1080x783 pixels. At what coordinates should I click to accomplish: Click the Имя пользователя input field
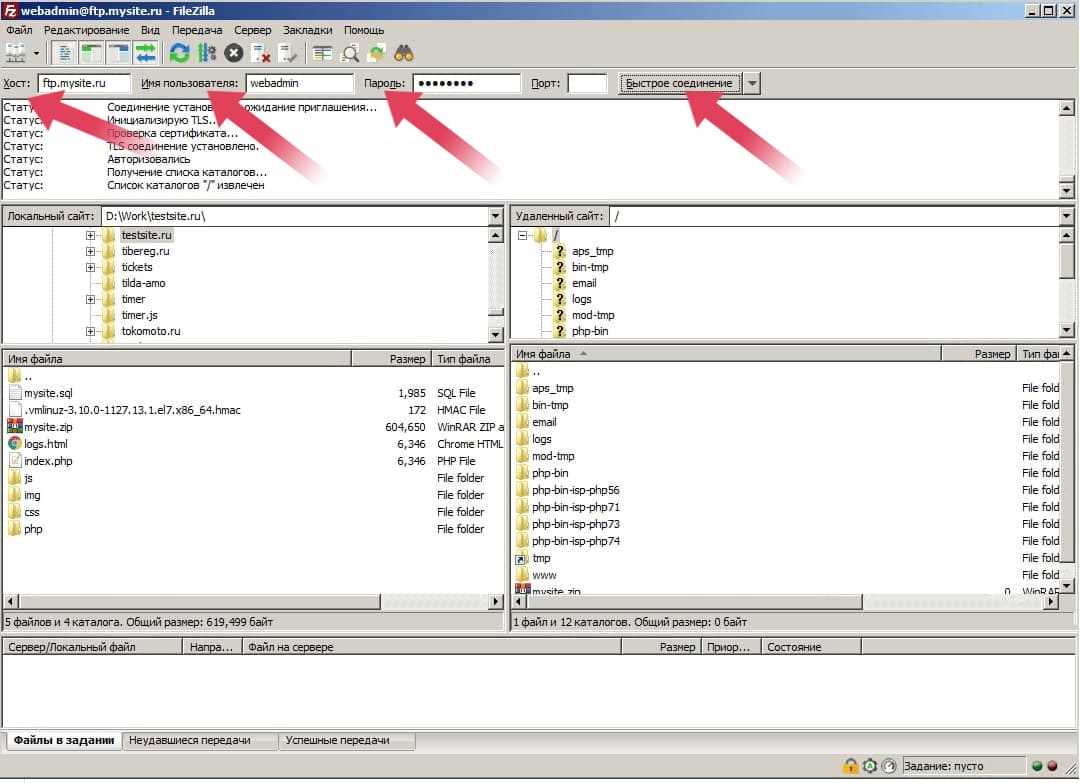(299, 83)
